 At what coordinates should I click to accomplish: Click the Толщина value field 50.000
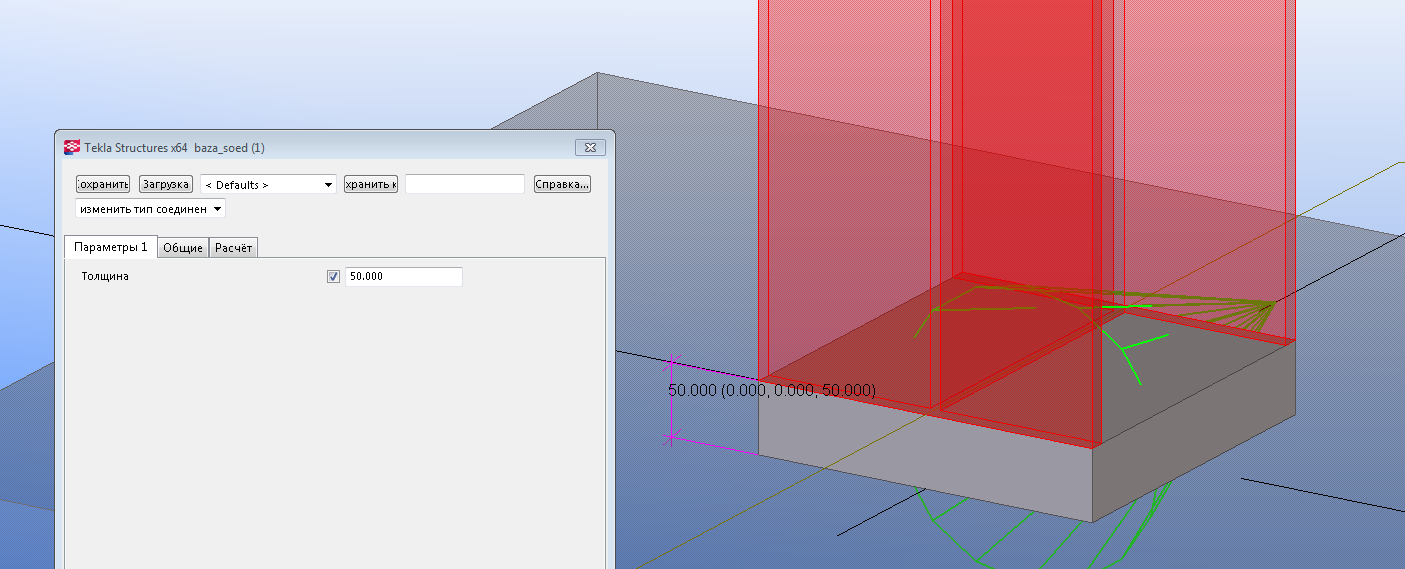[x=404, y=277]
